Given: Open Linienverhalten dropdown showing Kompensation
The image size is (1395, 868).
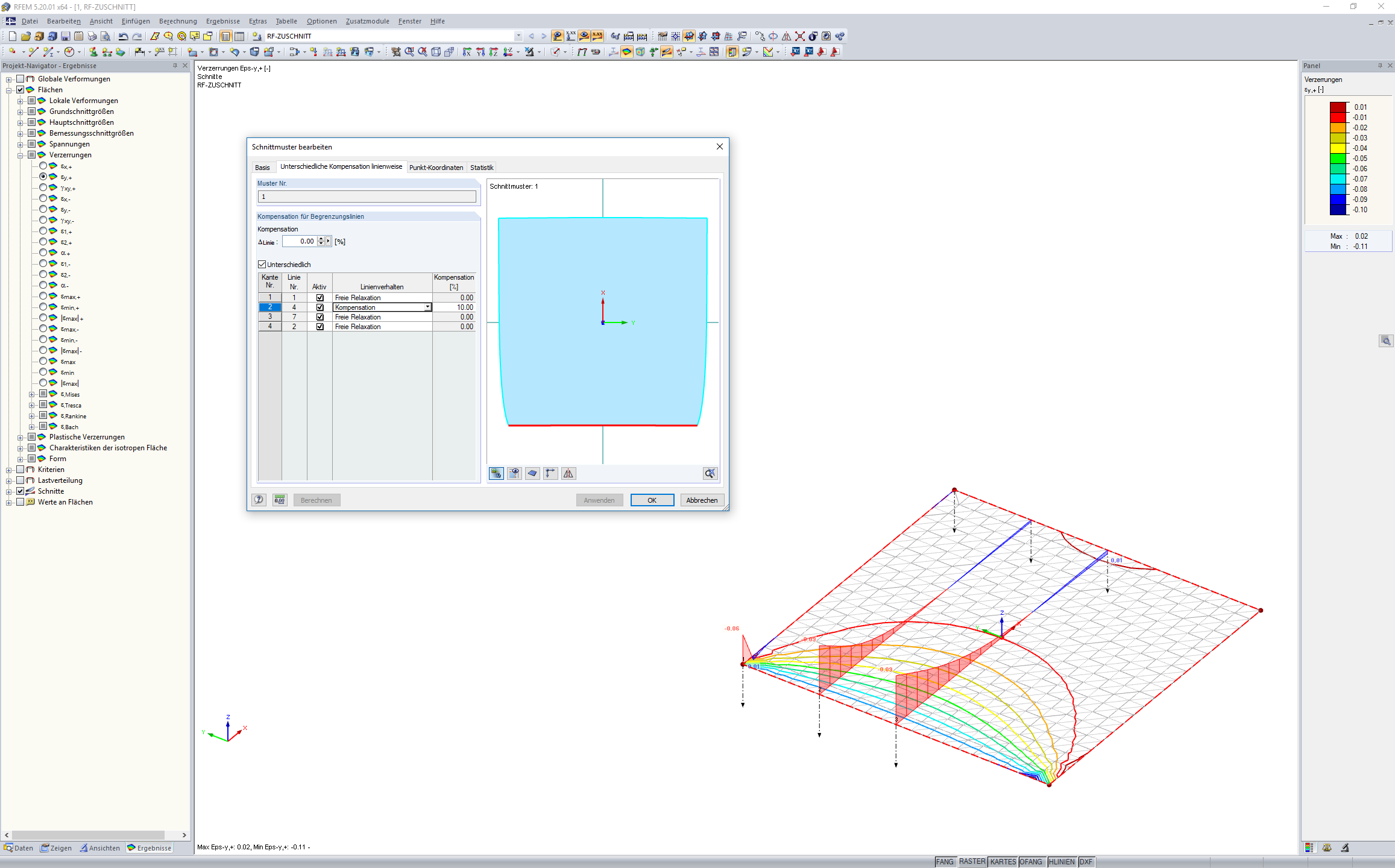Looking at the screenshot, I should pyautogui.click(x=427, y=307).
